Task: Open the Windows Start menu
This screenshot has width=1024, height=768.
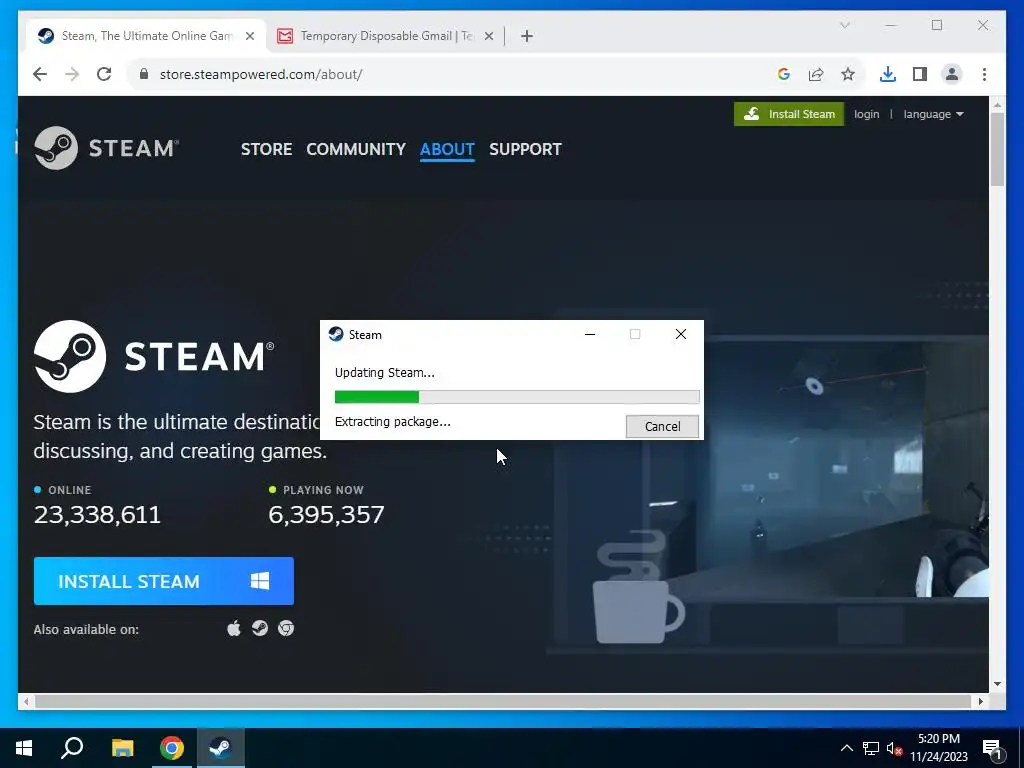Action: tap(24, 748)
